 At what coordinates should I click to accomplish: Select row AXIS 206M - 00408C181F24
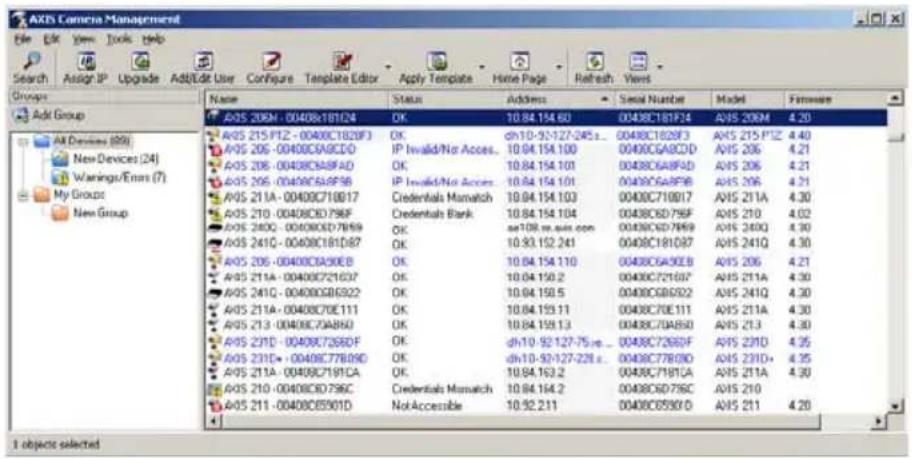click(x=547, y=118)
